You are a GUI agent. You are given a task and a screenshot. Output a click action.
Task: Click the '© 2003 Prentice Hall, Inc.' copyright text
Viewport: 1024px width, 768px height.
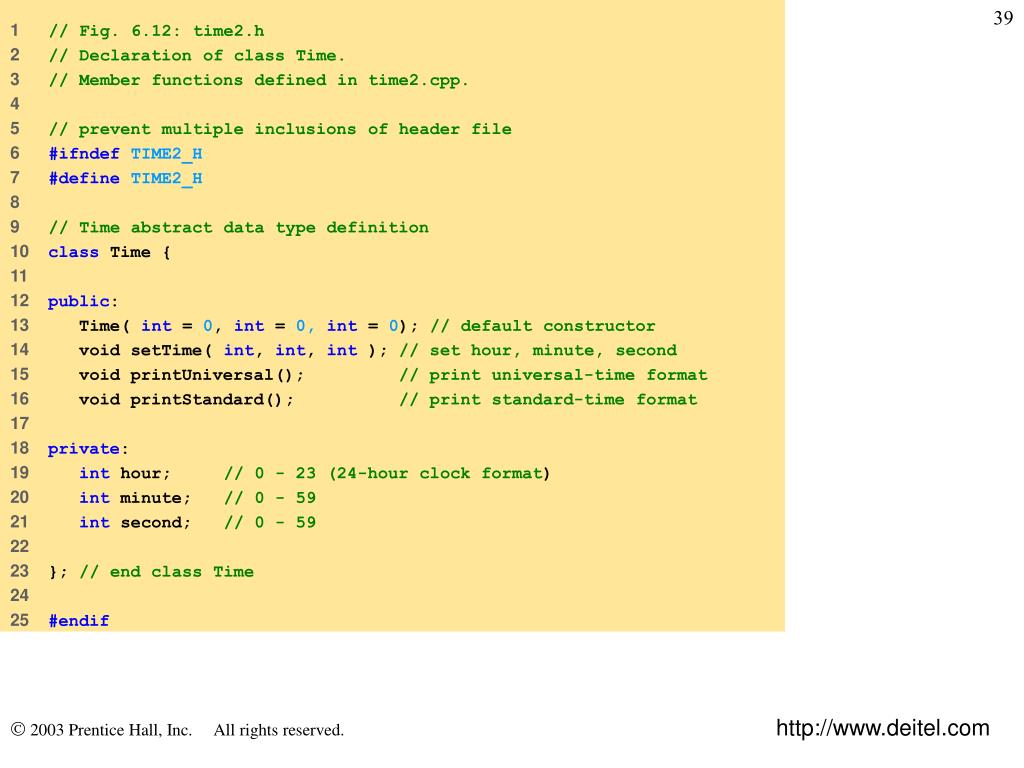[101, 729]
